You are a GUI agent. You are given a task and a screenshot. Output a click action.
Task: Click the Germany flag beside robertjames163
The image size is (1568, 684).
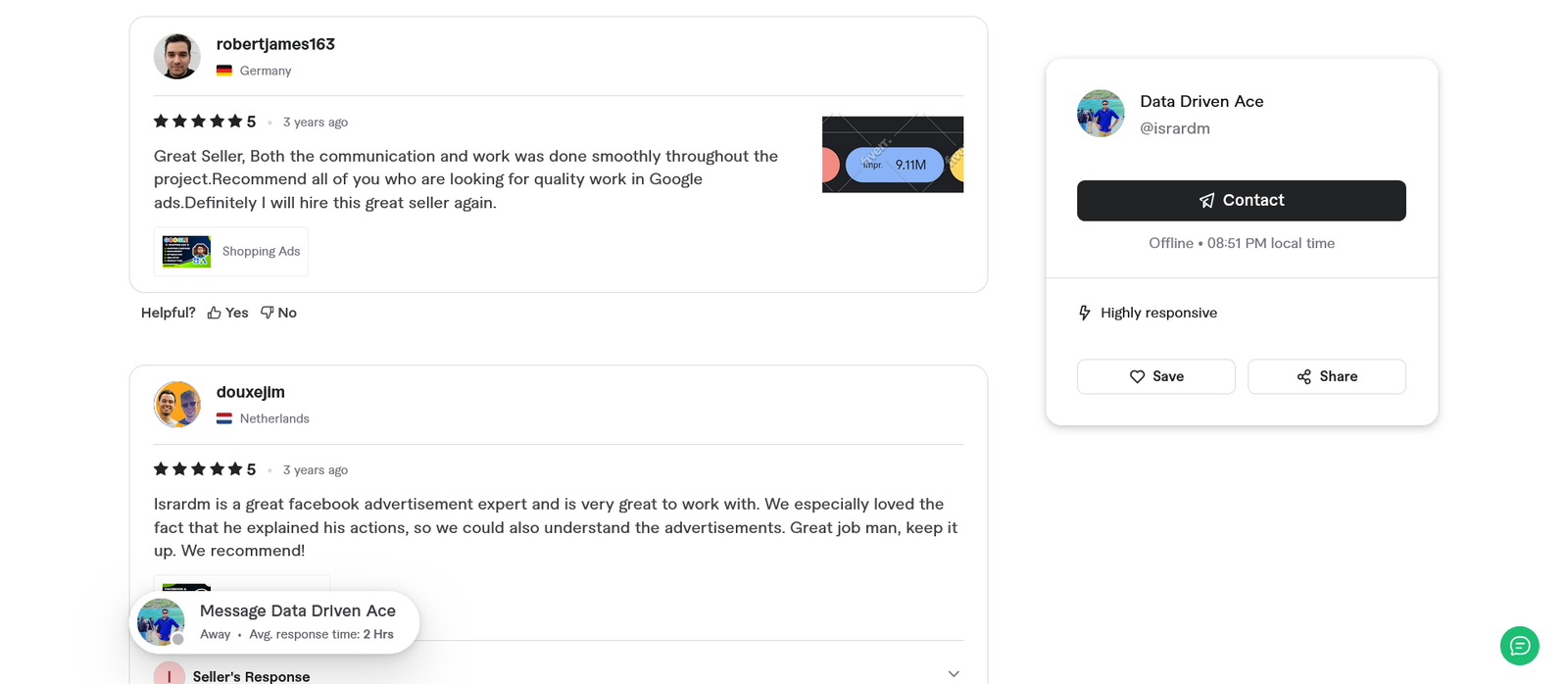(x=224, y=70)
